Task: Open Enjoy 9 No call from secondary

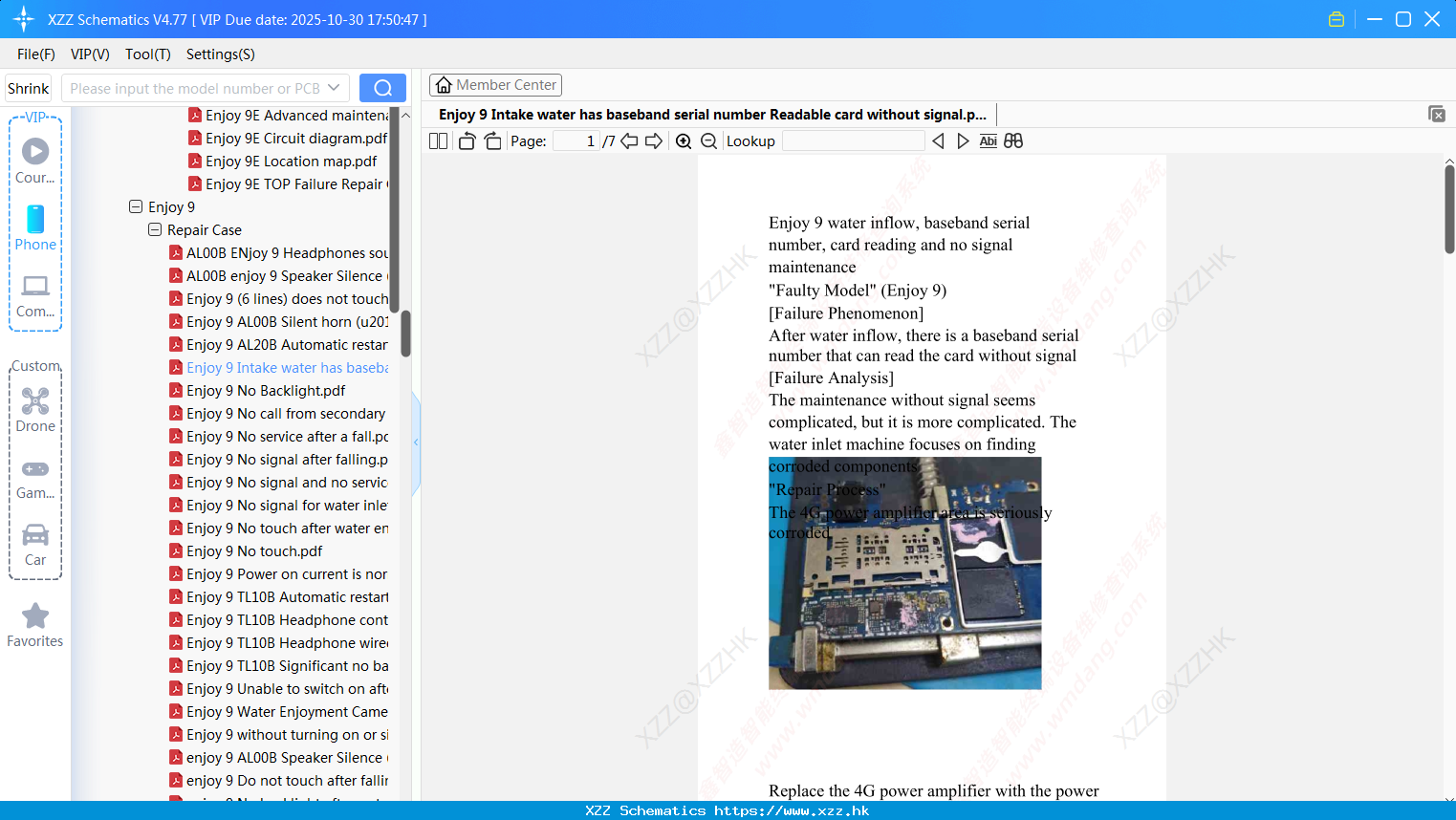Action: tap(277, 413)
